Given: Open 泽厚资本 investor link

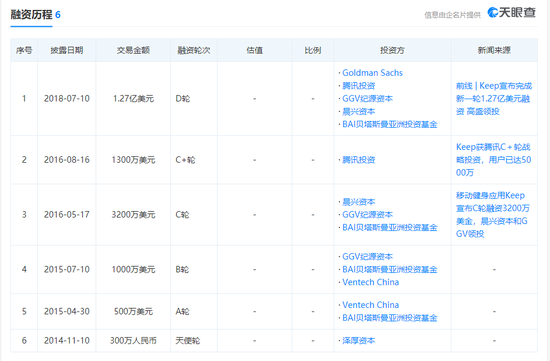Looking at the screenshot, I should tap(358, 340).
